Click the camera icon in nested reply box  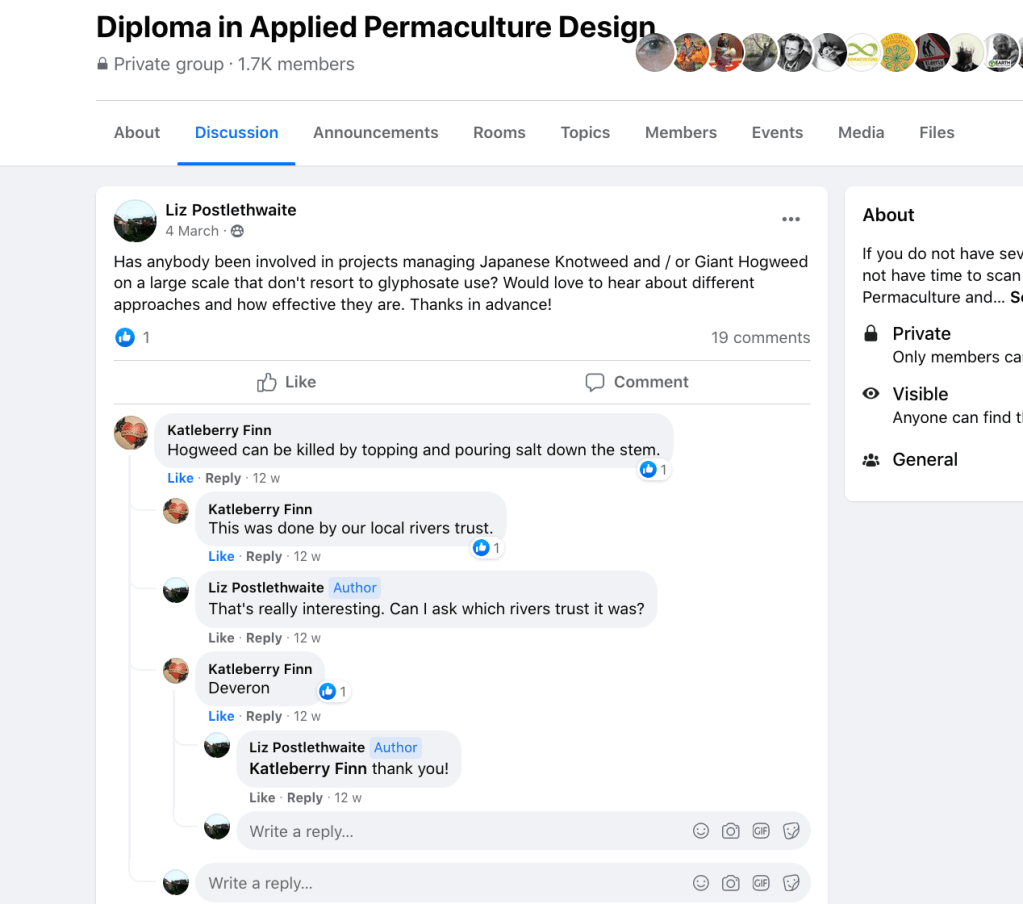(731, 831)
